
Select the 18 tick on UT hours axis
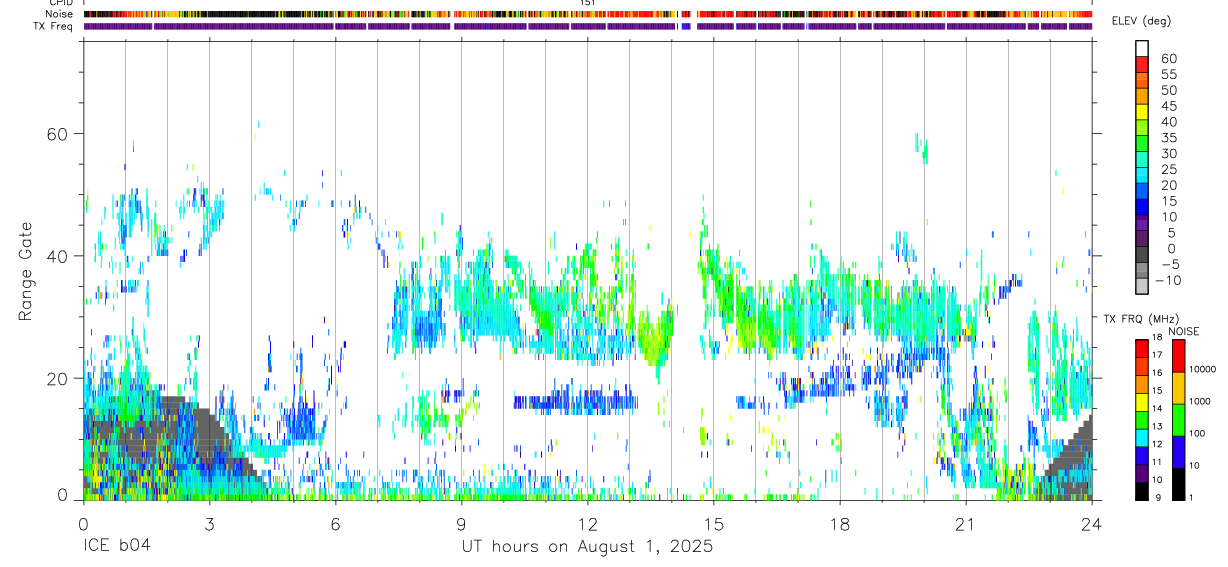point(839,522)
